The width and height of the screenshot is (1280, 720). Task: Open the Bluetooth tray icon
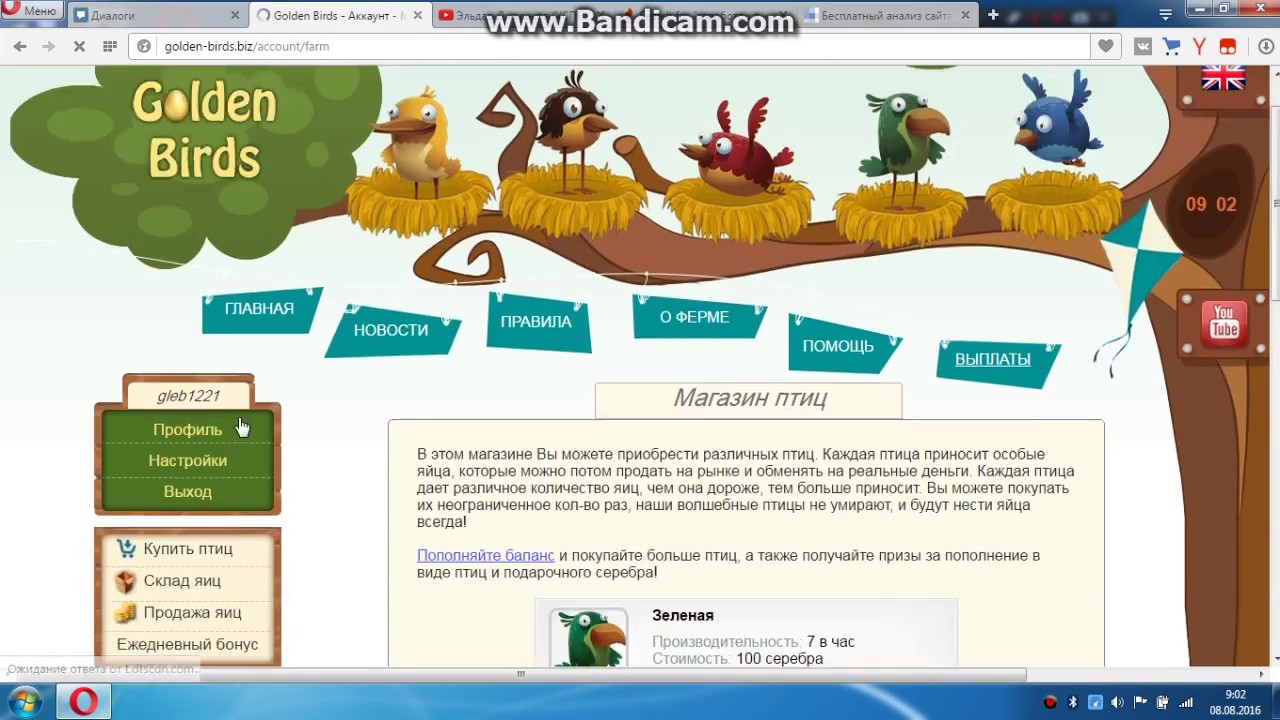click(1073, 703)
